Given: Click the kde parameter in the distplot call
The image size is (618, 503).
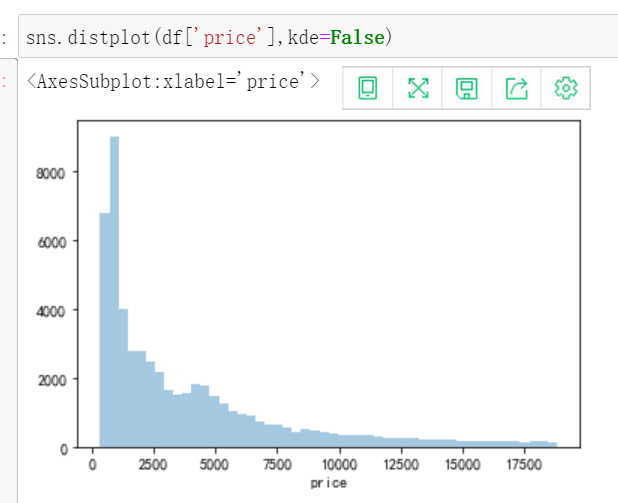Looking at the screenshot, I should [303, 37].
